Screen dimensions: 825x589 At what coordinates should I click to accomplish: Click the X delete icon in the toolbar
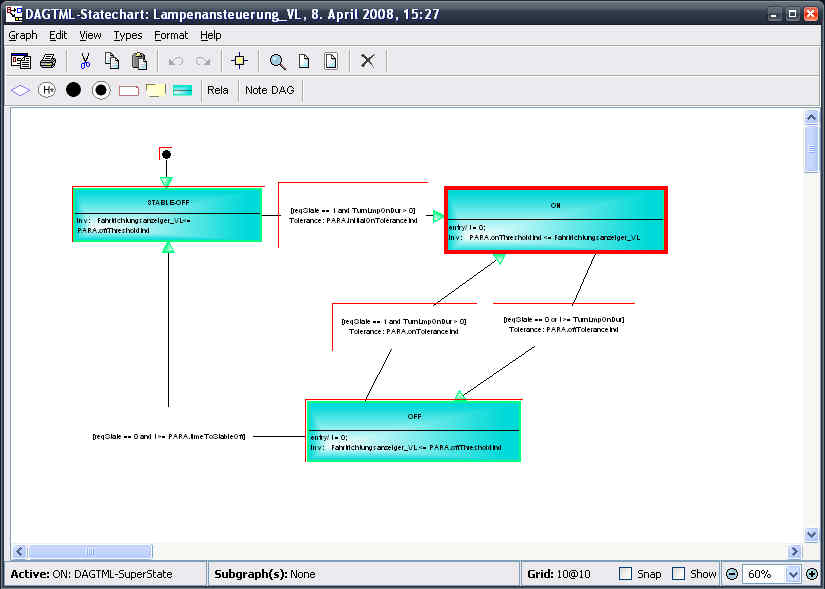pyautogui.click(x=367, y=61)
